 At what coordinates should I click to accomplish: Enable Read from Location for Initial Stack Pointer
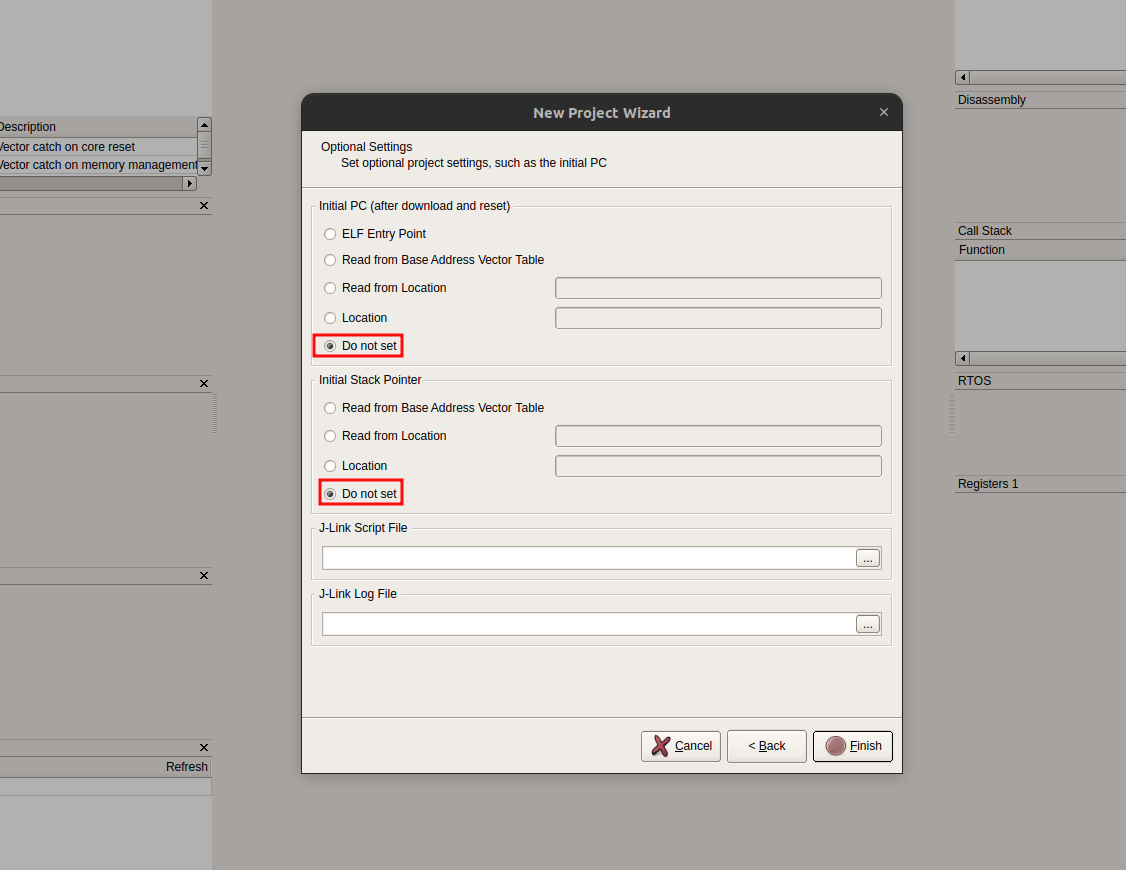(x=330, y=436)
